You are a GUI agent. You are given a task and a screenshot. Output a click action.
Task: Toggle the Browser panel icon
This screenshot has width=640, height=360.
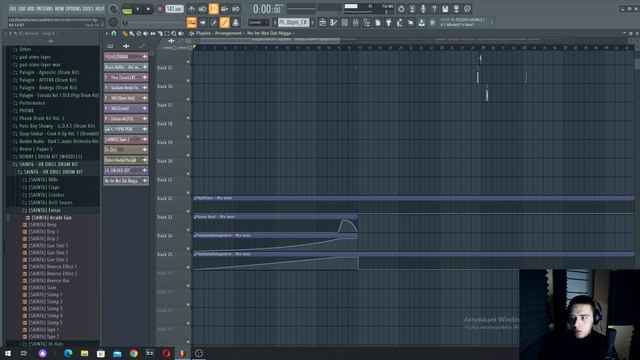[x=367, y=23]
